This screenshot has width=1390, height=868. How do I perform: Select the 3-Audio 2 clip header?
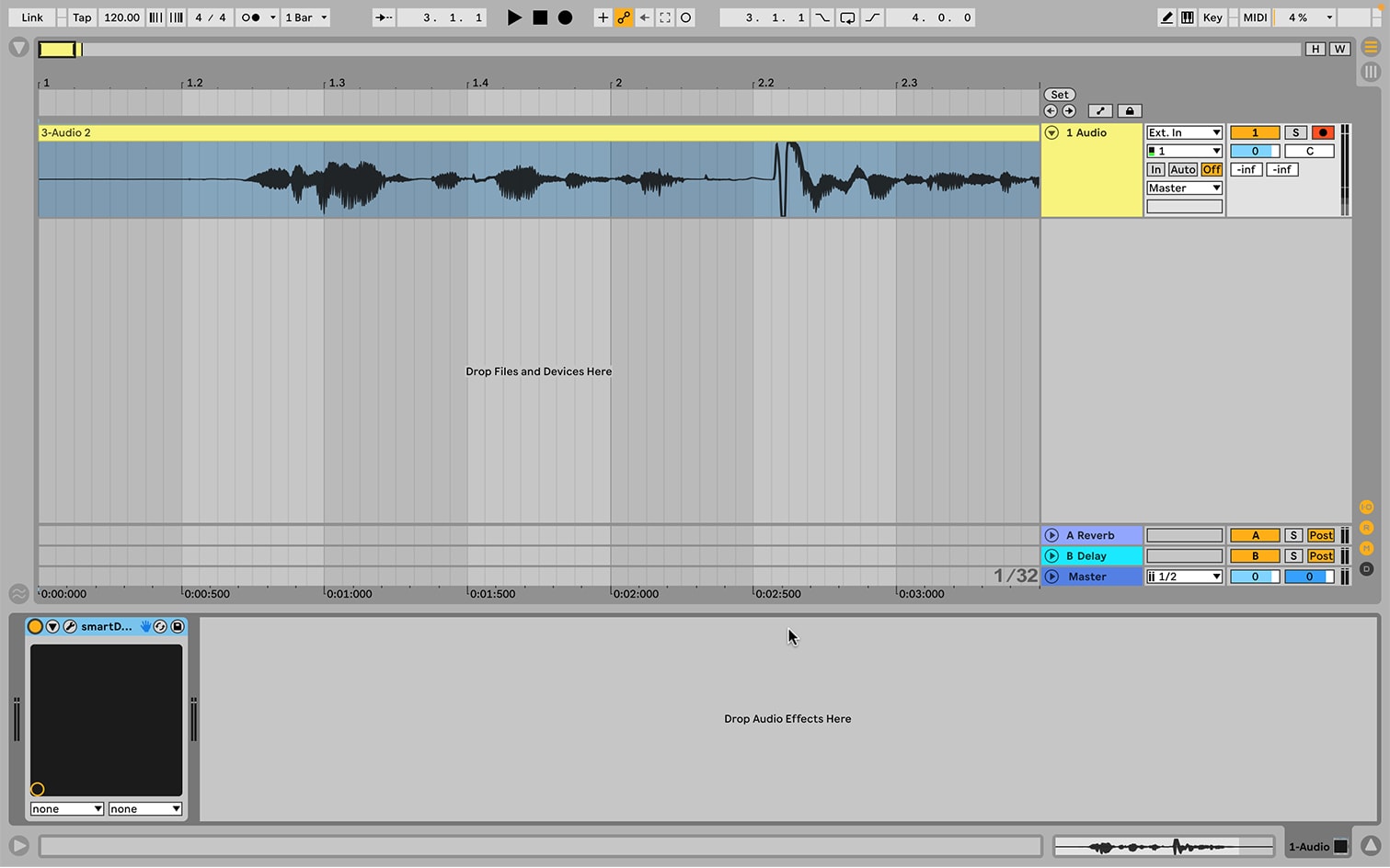[538, 133]
